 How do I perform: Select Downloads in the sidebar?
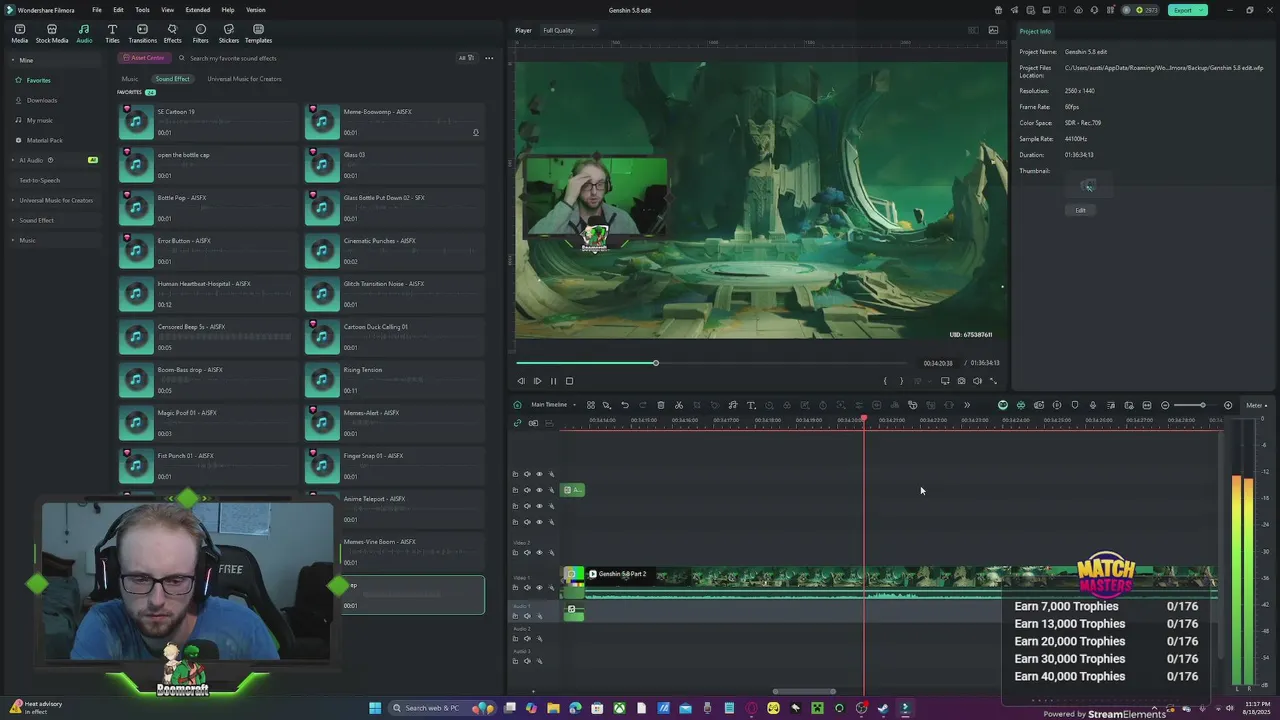(x=42, y=100)
